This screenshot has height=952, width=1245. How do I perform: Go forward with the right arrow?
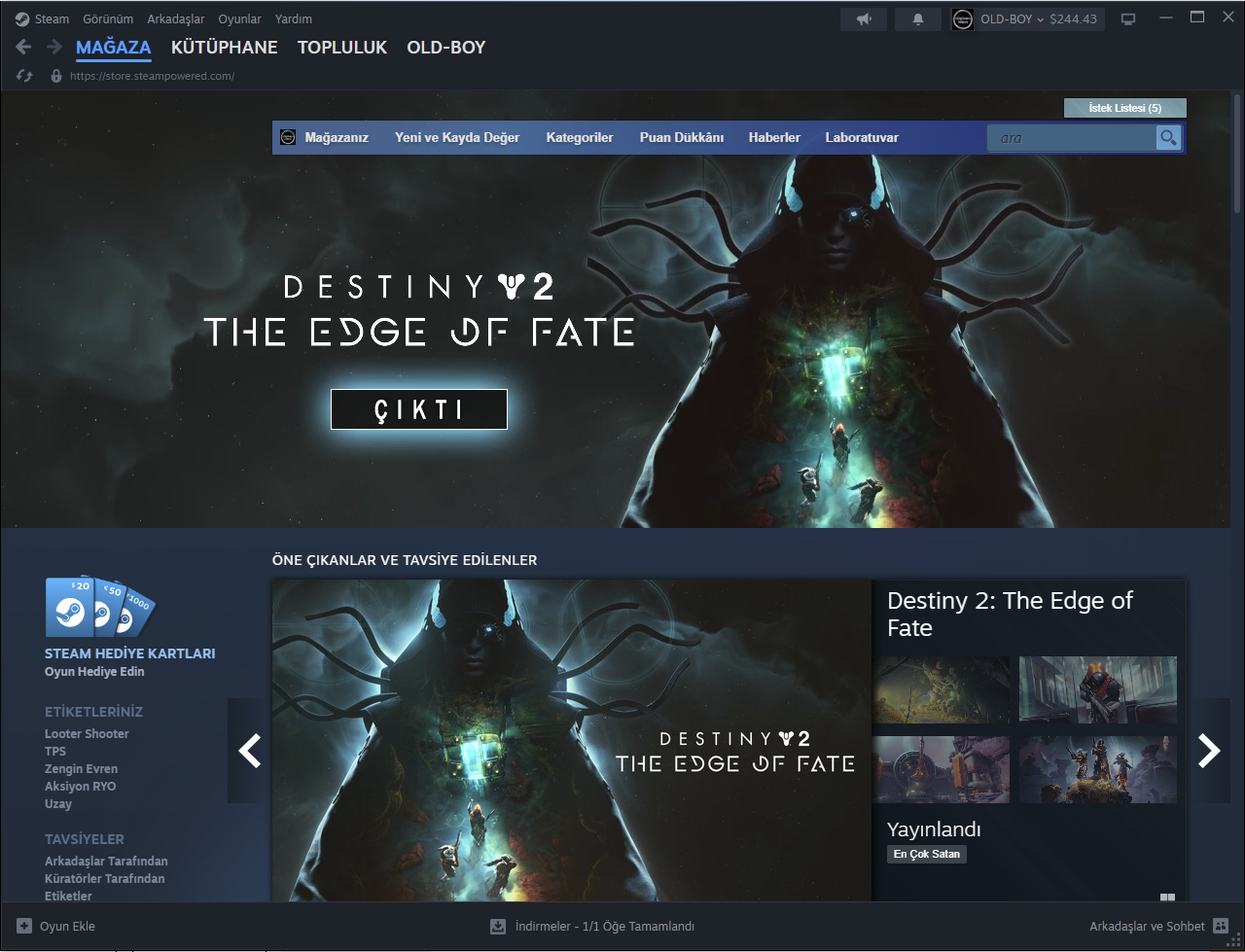coord(54,47)
